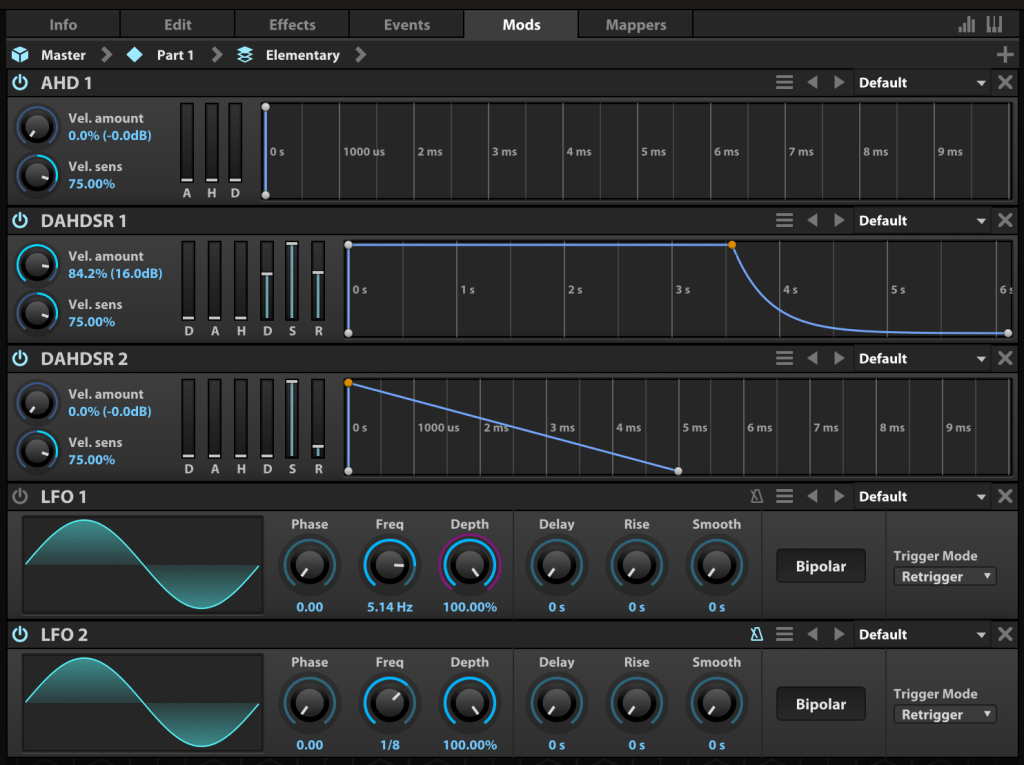
Task: Select Part 1 in the breadcrumb path
Action: 175,55
